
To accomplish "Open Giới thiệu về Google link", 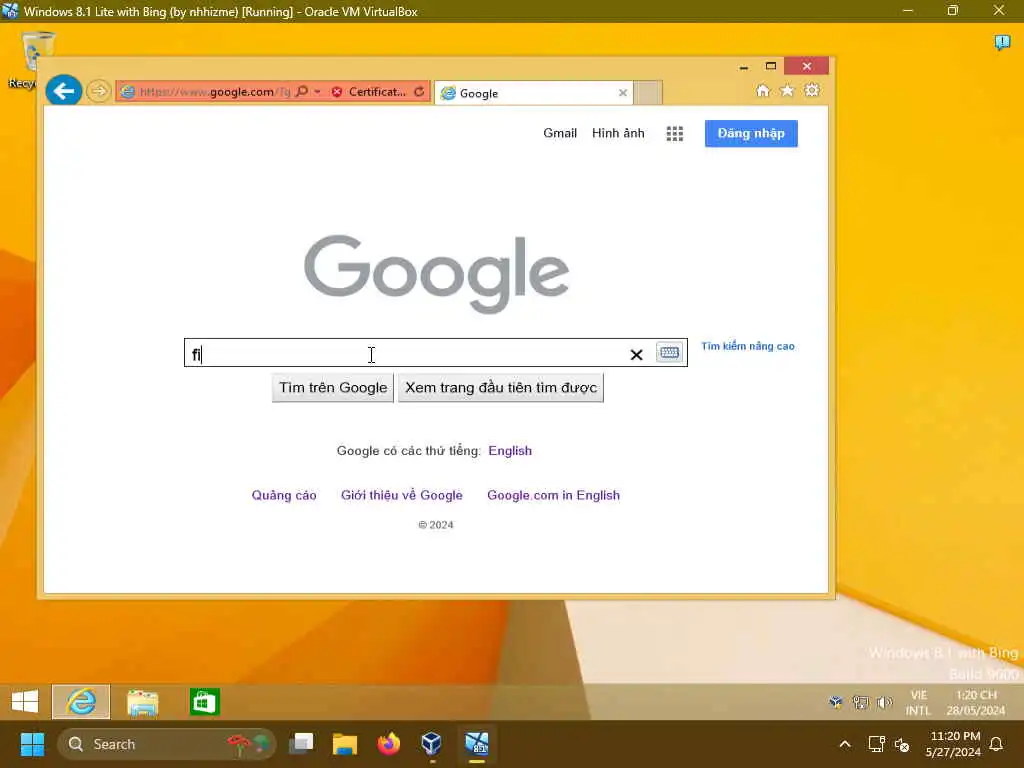I will (x=402, y=495).
